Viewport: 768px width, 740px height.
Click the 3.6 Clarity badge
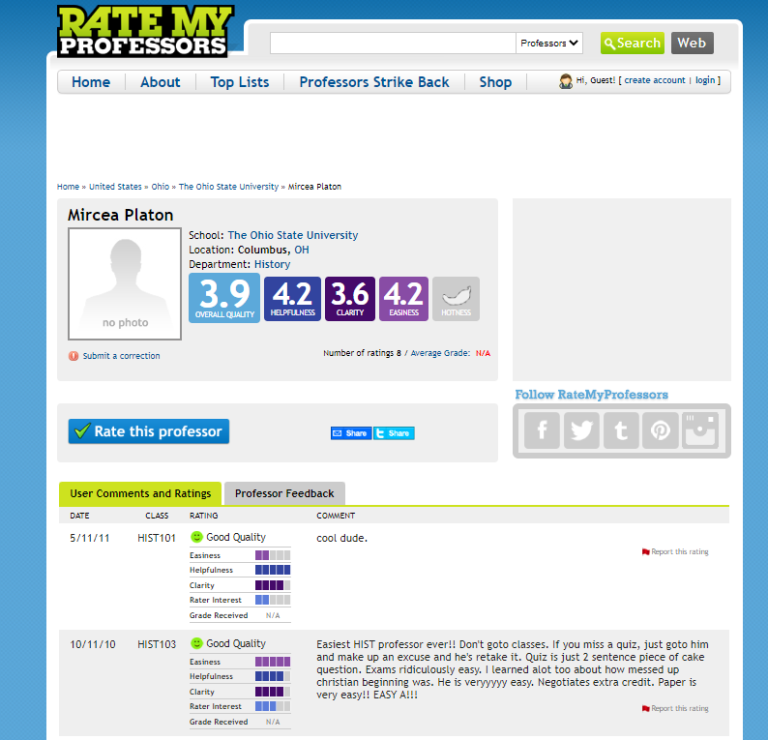[x=350, y=299]
